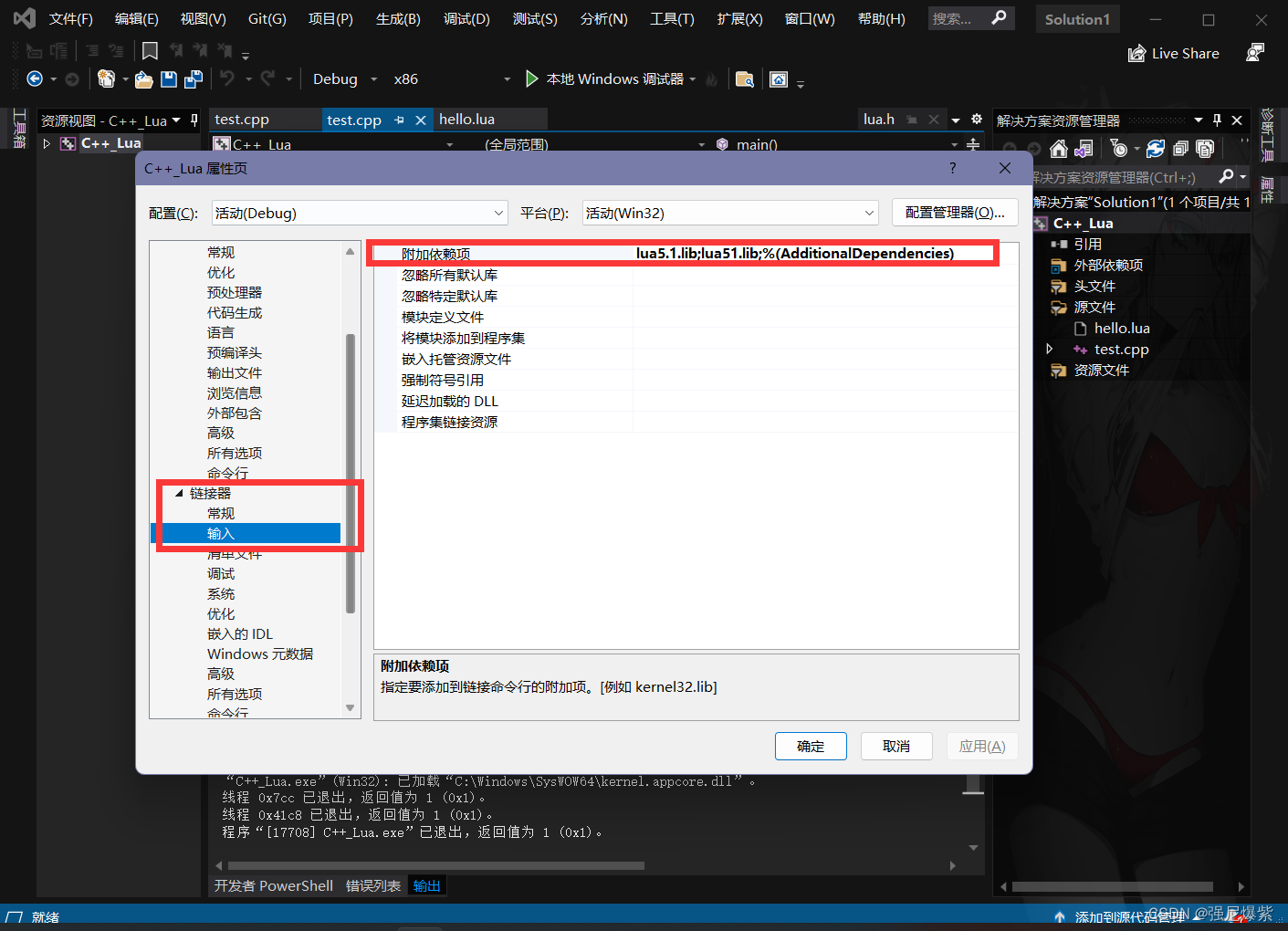Click the 取消 button
The image size is (1288, 931).
tap(896, 746)
